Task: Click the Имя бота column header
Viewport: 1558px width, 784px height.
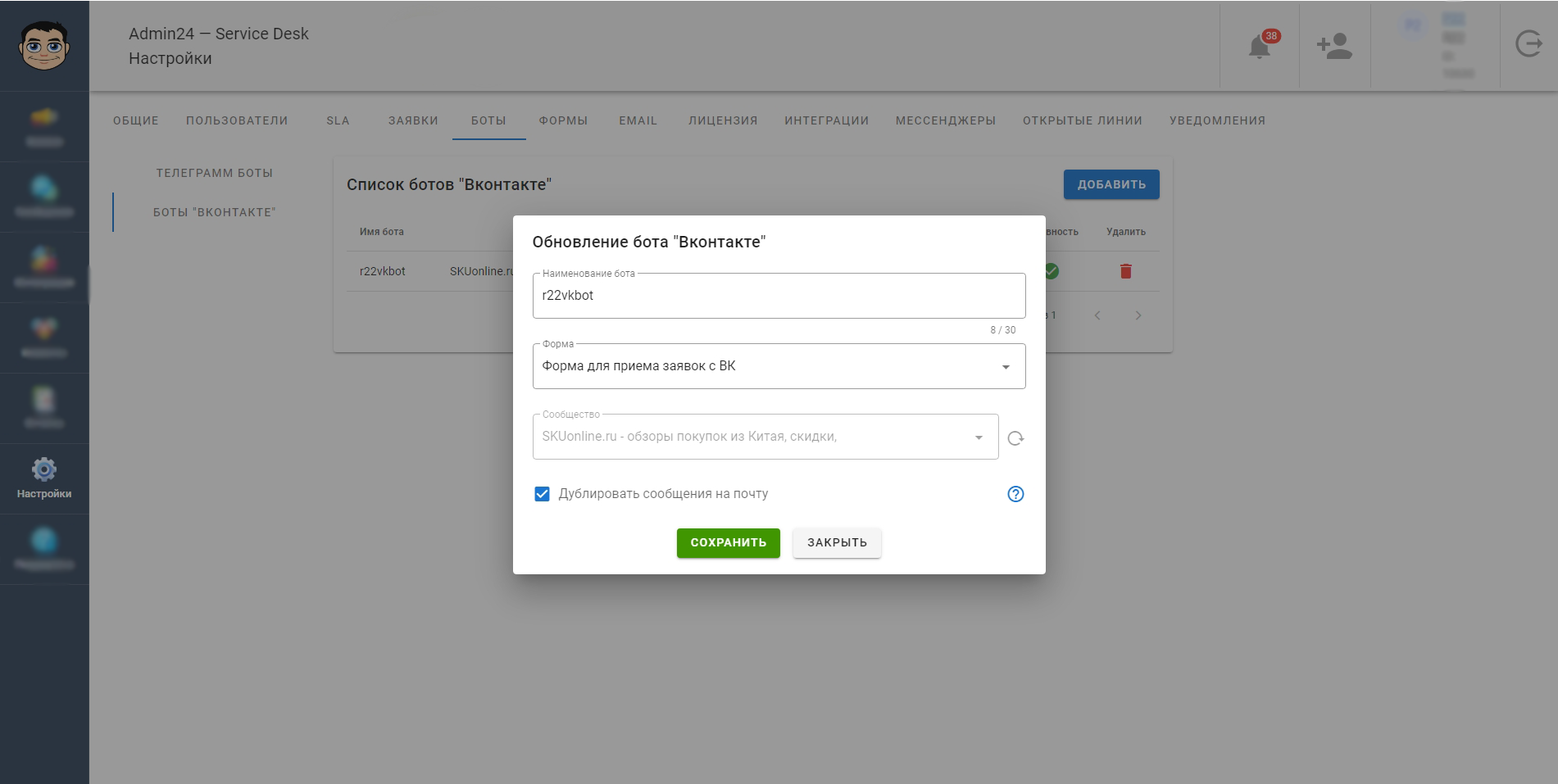Action: [x=381, y=232]
